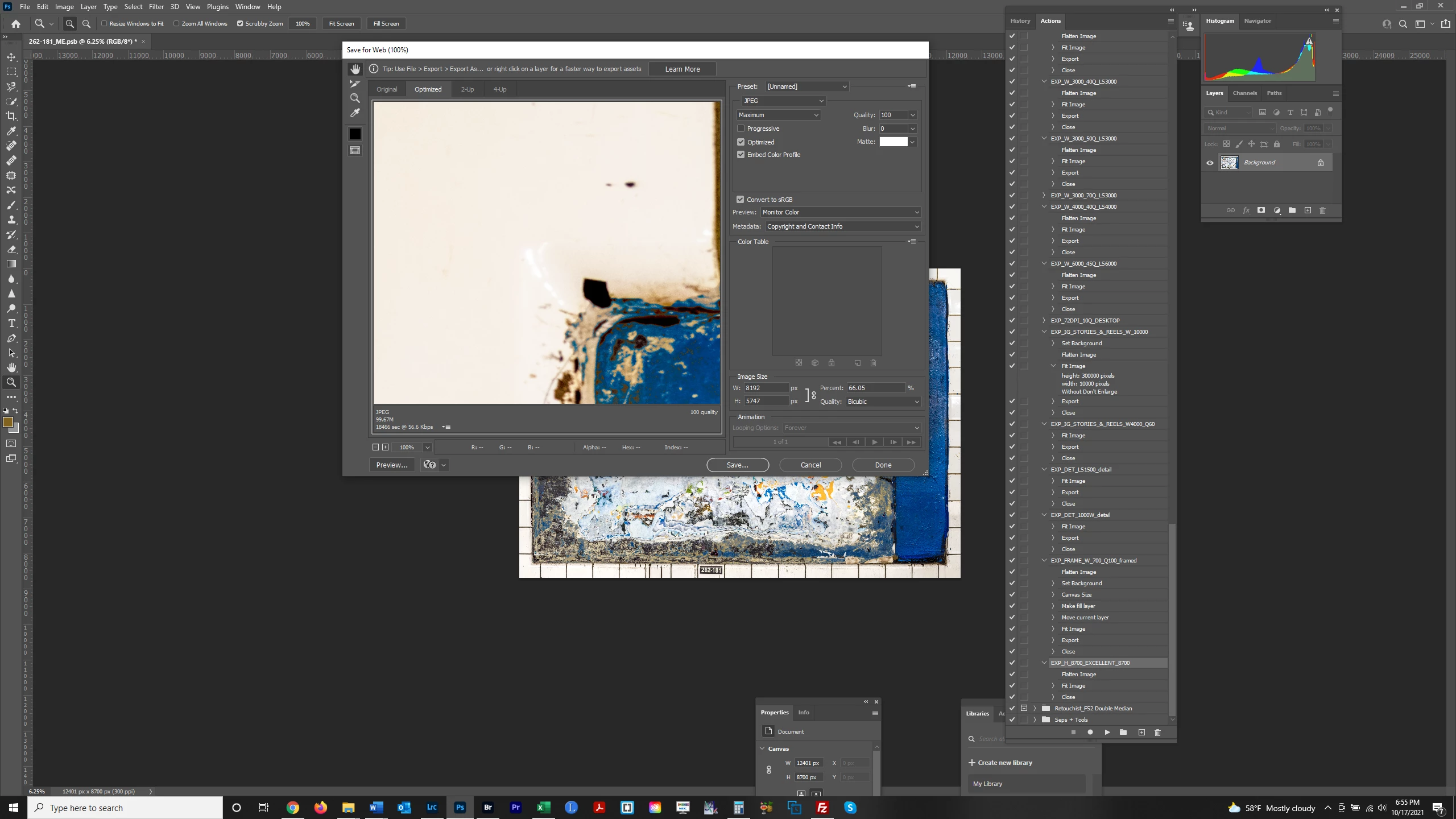Open FileZilla from the taskbar
This screenshot has height=819, width=1456.
[x=822, y=808]
